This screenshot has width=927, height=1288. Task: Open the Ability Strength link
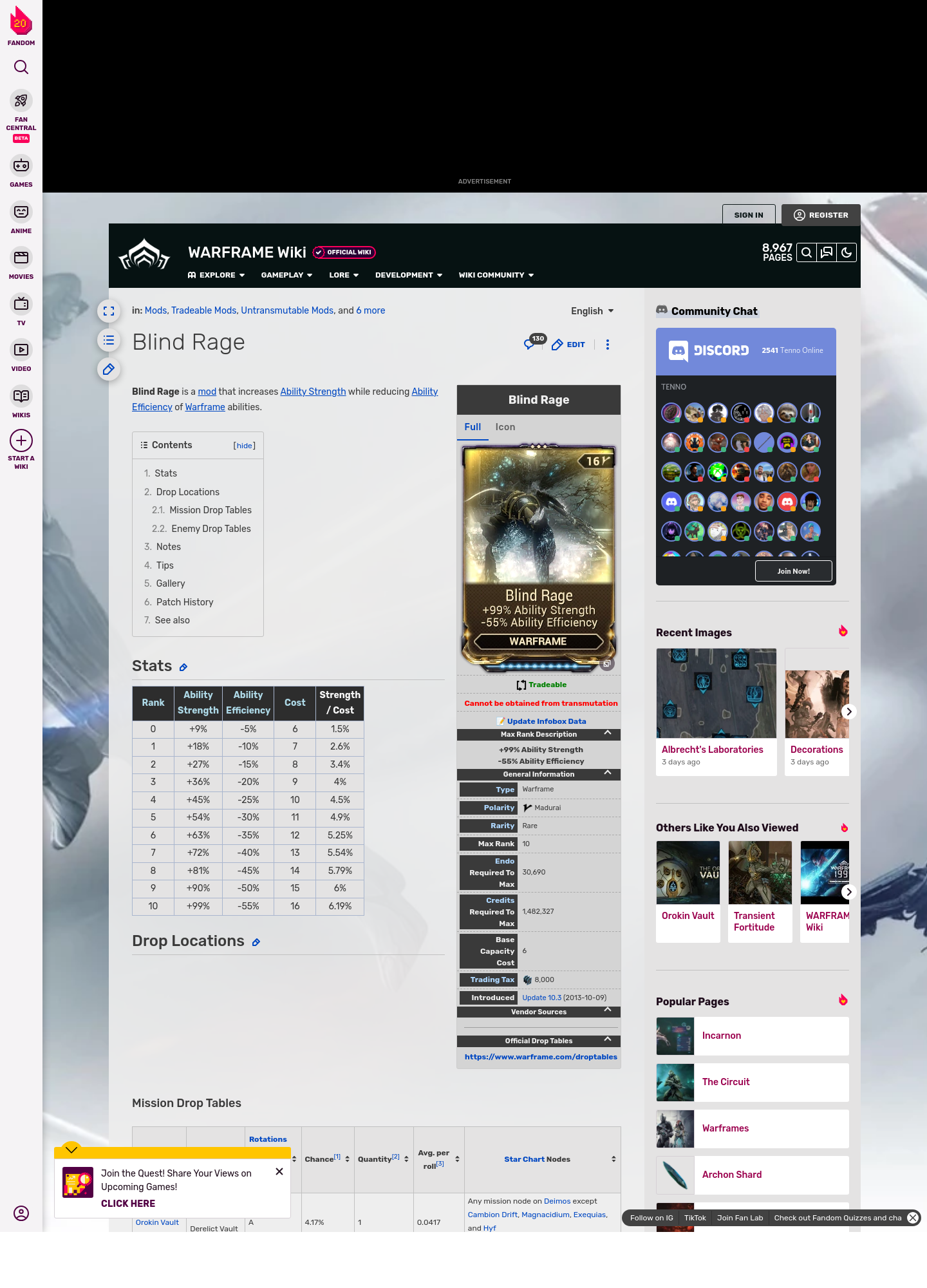[313, 392]
